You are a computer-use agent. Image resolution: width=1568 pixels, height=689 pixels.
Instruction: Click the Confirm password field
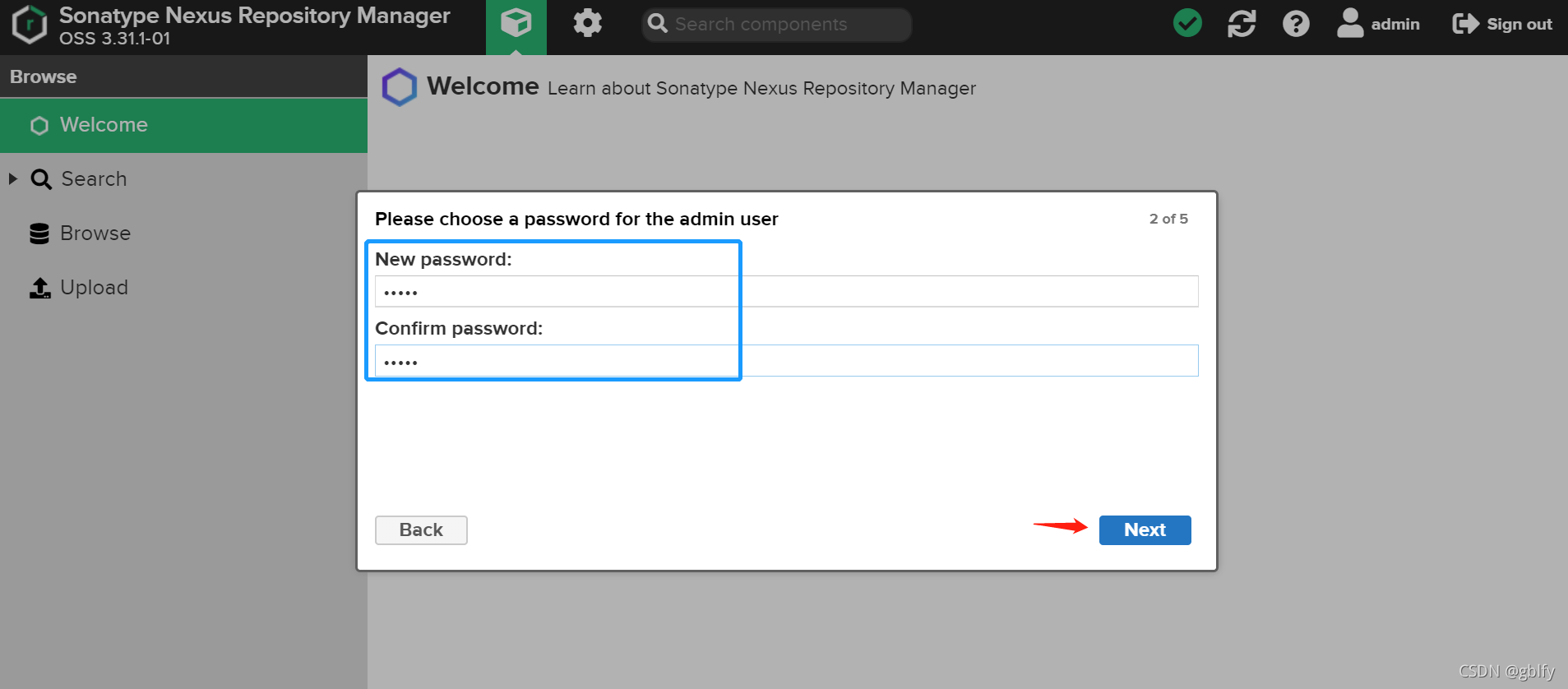[786, 360]
